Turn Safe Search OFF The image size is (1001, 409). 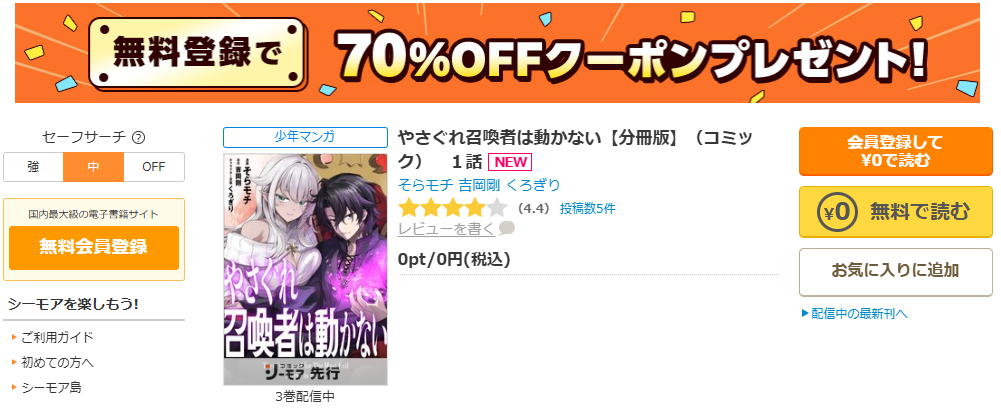(x=154, y=167)
